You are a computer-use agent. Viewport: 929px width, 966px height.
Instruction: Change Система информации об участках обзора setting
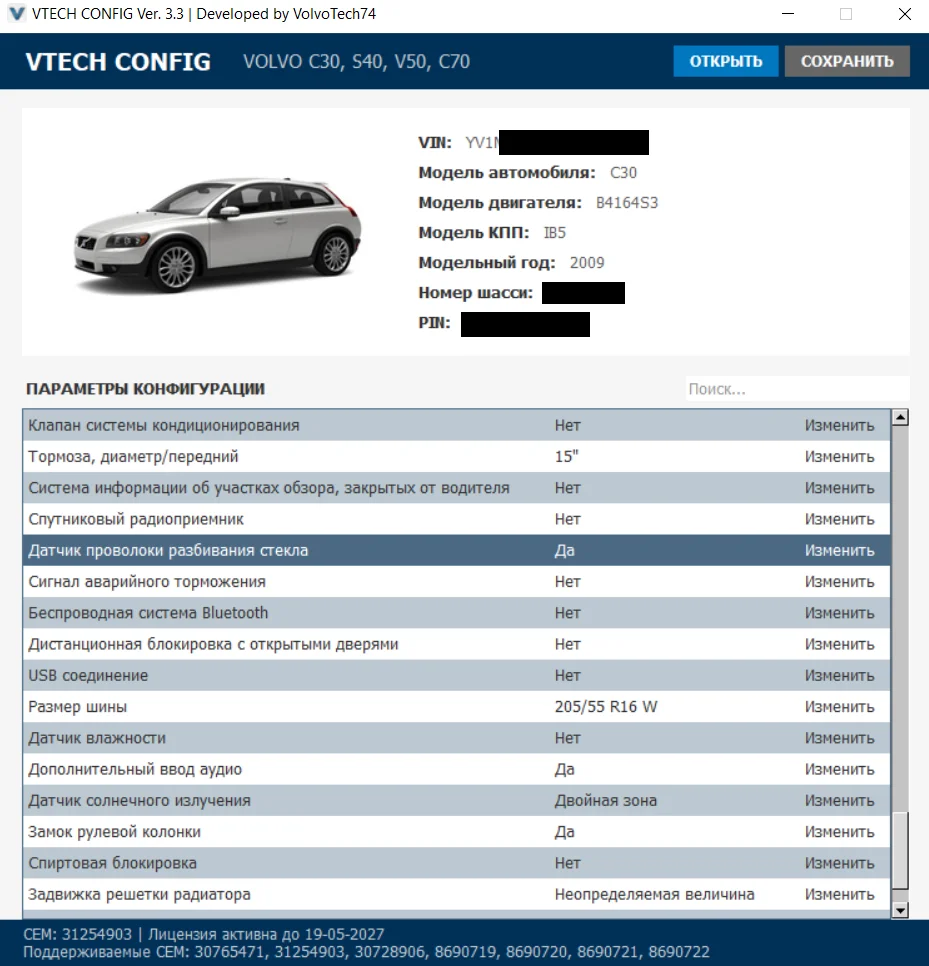[839, 488]
